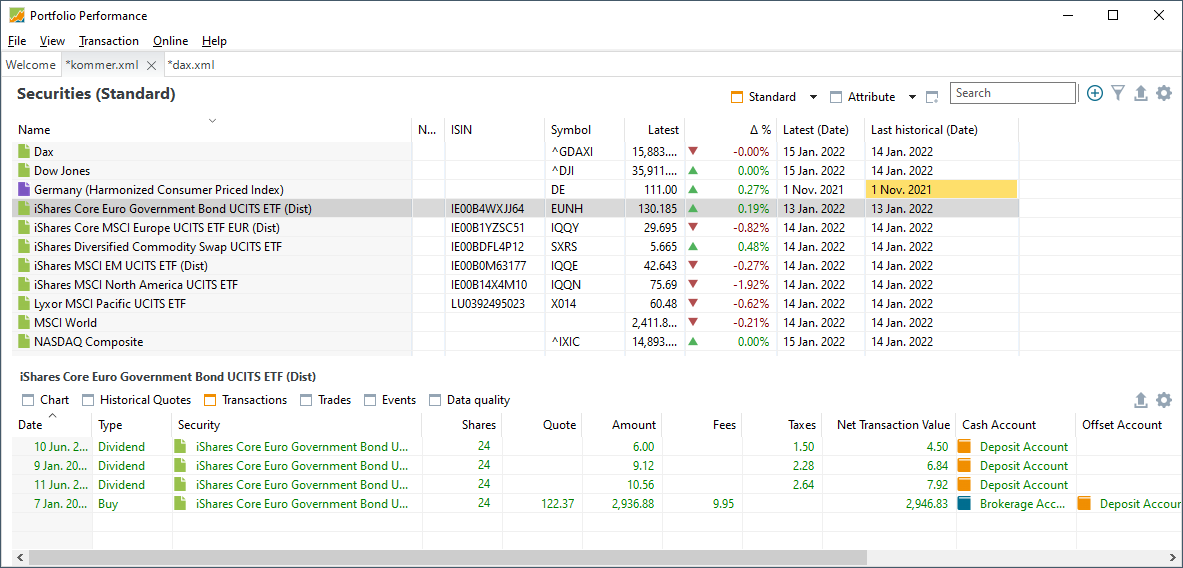
Task: Open lower pane settings gear icon
Action: click(x=1164, y=400)
